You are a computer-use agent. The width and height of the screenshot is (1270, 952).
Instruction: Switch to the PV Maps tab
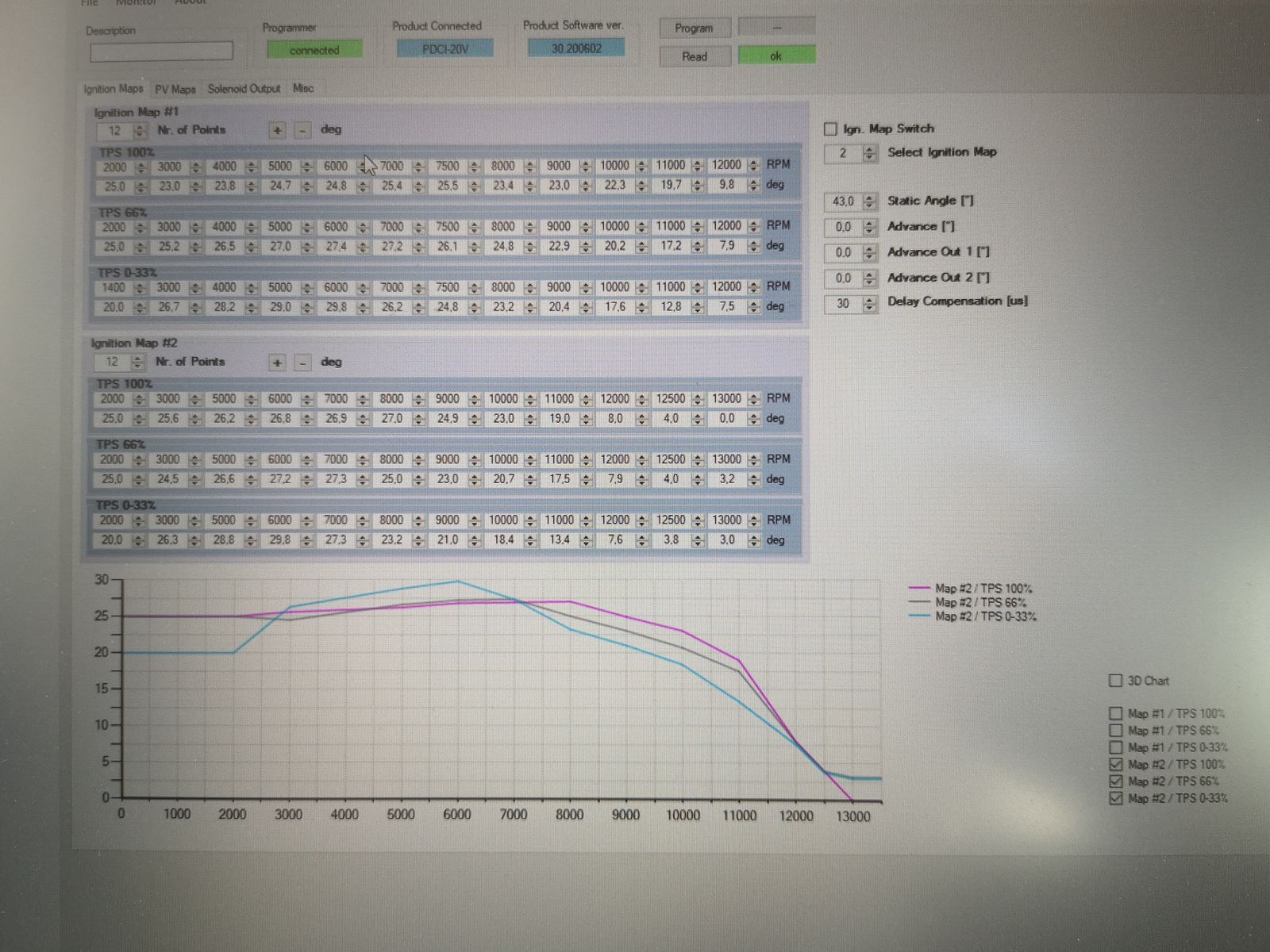coord(175,90)
